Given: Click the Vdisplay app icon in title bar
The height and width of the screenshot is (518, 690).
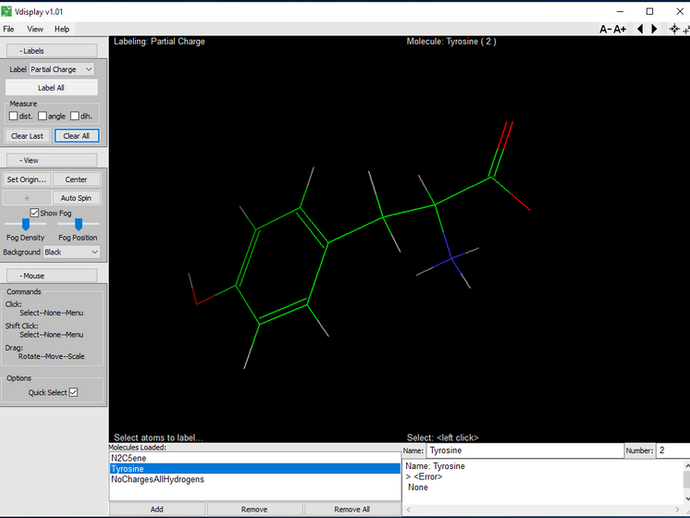Looking at the screenshot, I should coord(6,11).
